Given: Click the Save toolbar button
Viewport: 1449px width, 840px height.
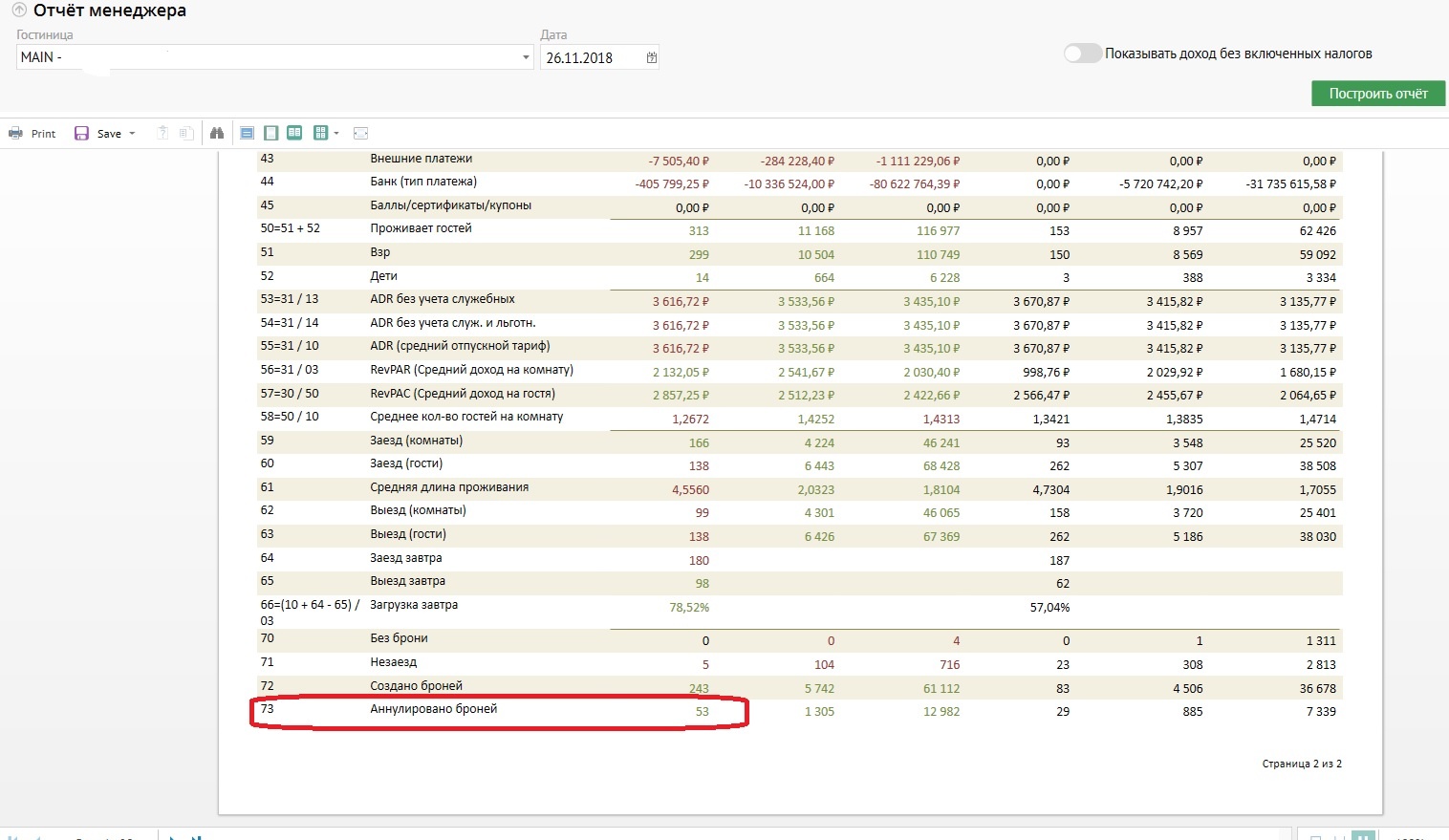Looking at the screenshot, I should pyautogui.click(x=98, y=134).
